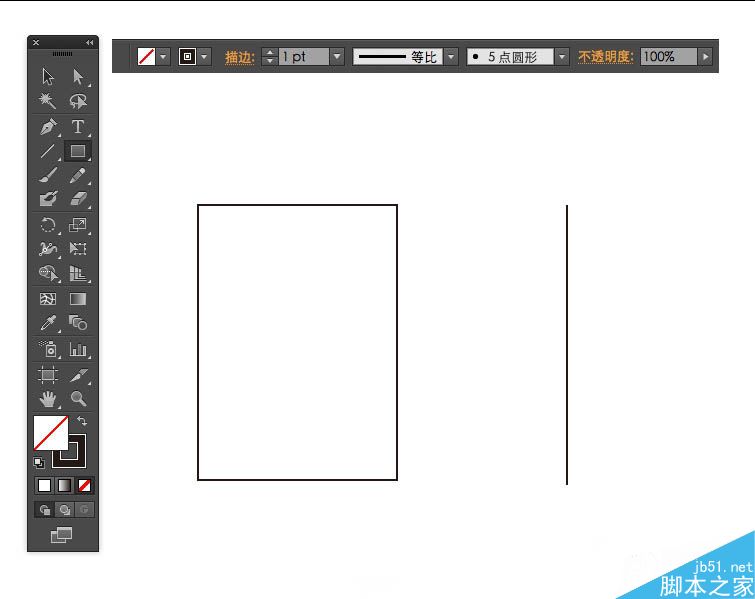Viewport: 755px width, 599px height.
Task: Select the Symbol Sprayer tool
Action: [x=48, y=349]
